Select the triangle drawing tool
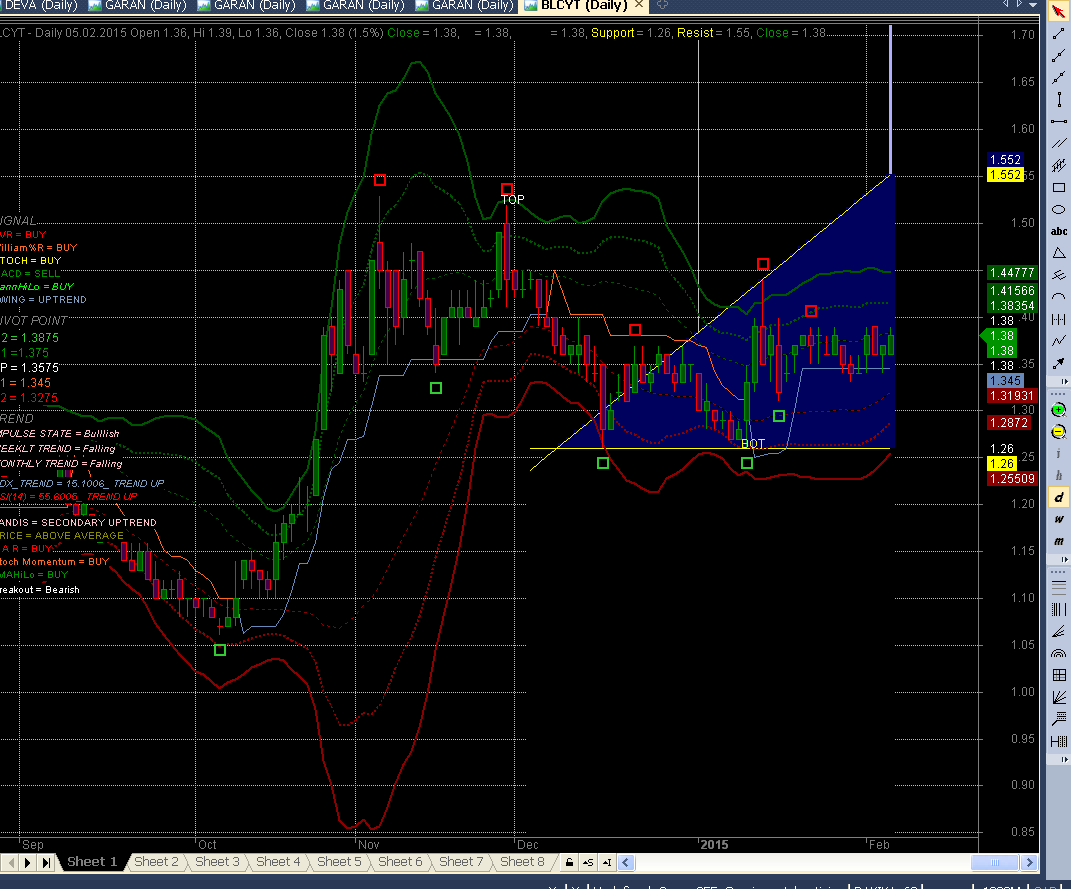 click(1058, 254)
